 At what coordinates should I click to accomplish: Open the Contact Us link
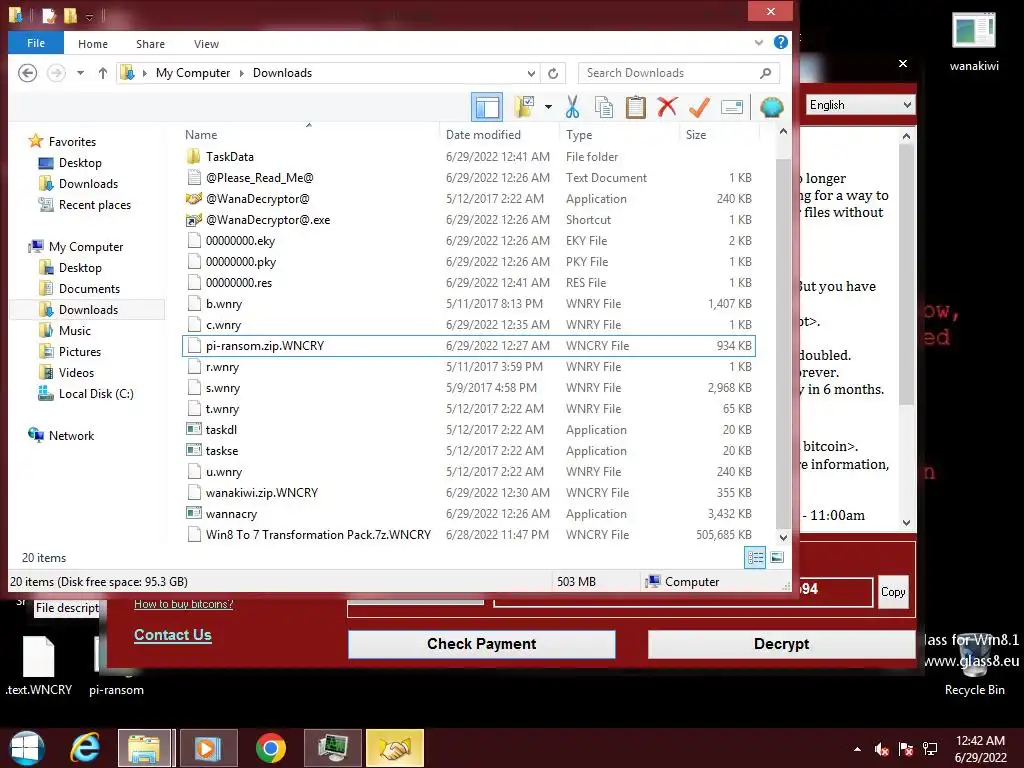(x=172, y=635)
